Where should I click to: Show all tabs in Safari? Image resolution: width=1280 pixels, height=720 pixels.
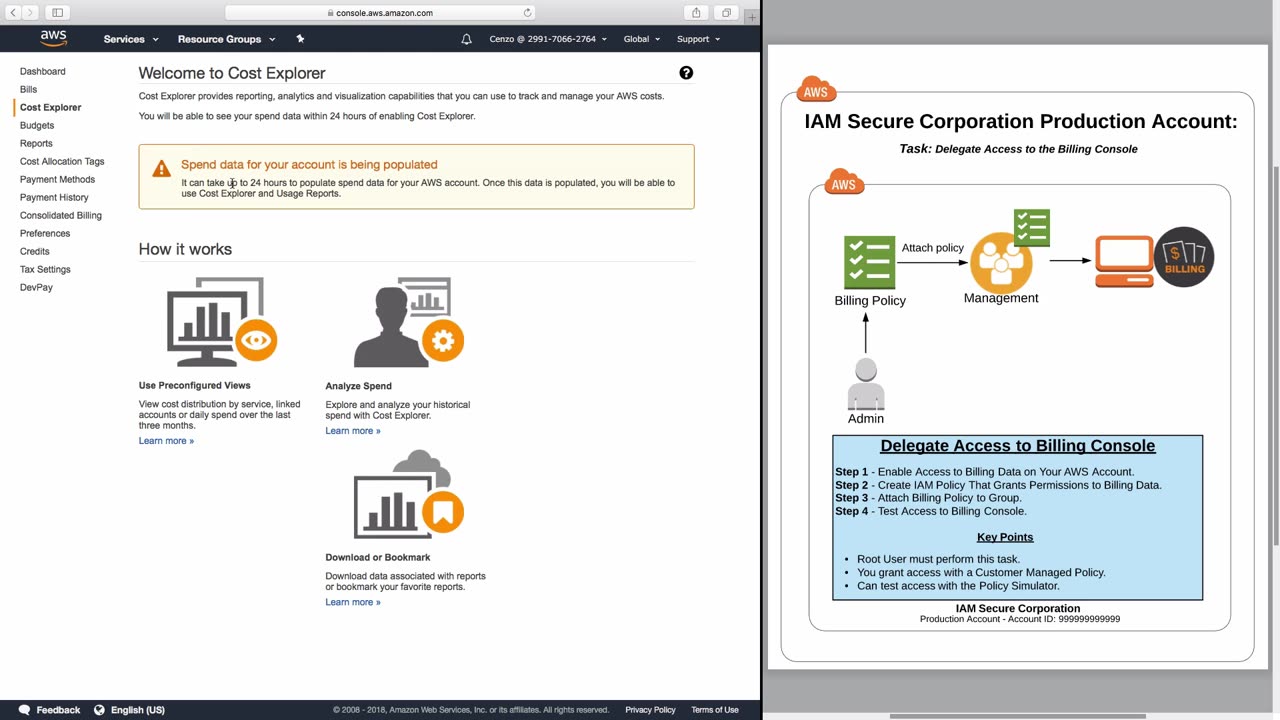pyautogui.click(x=726, y=13)
